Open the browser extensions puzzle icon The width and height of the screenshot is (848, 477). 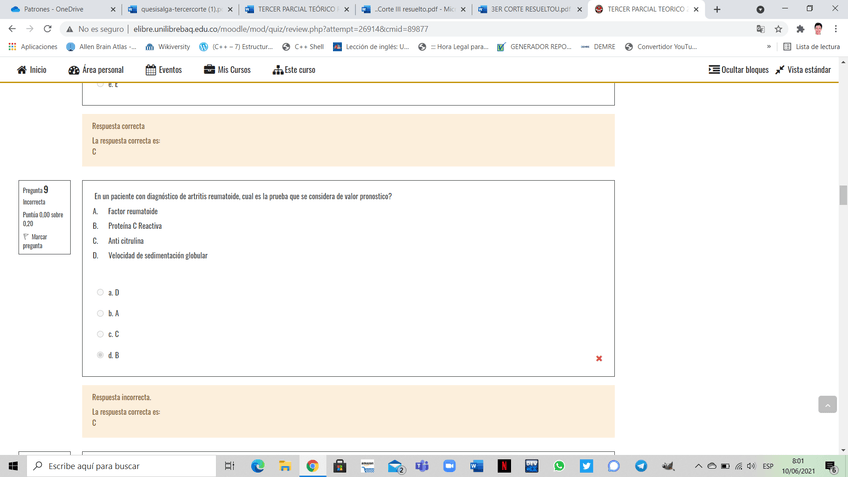(x=800, y=29)
